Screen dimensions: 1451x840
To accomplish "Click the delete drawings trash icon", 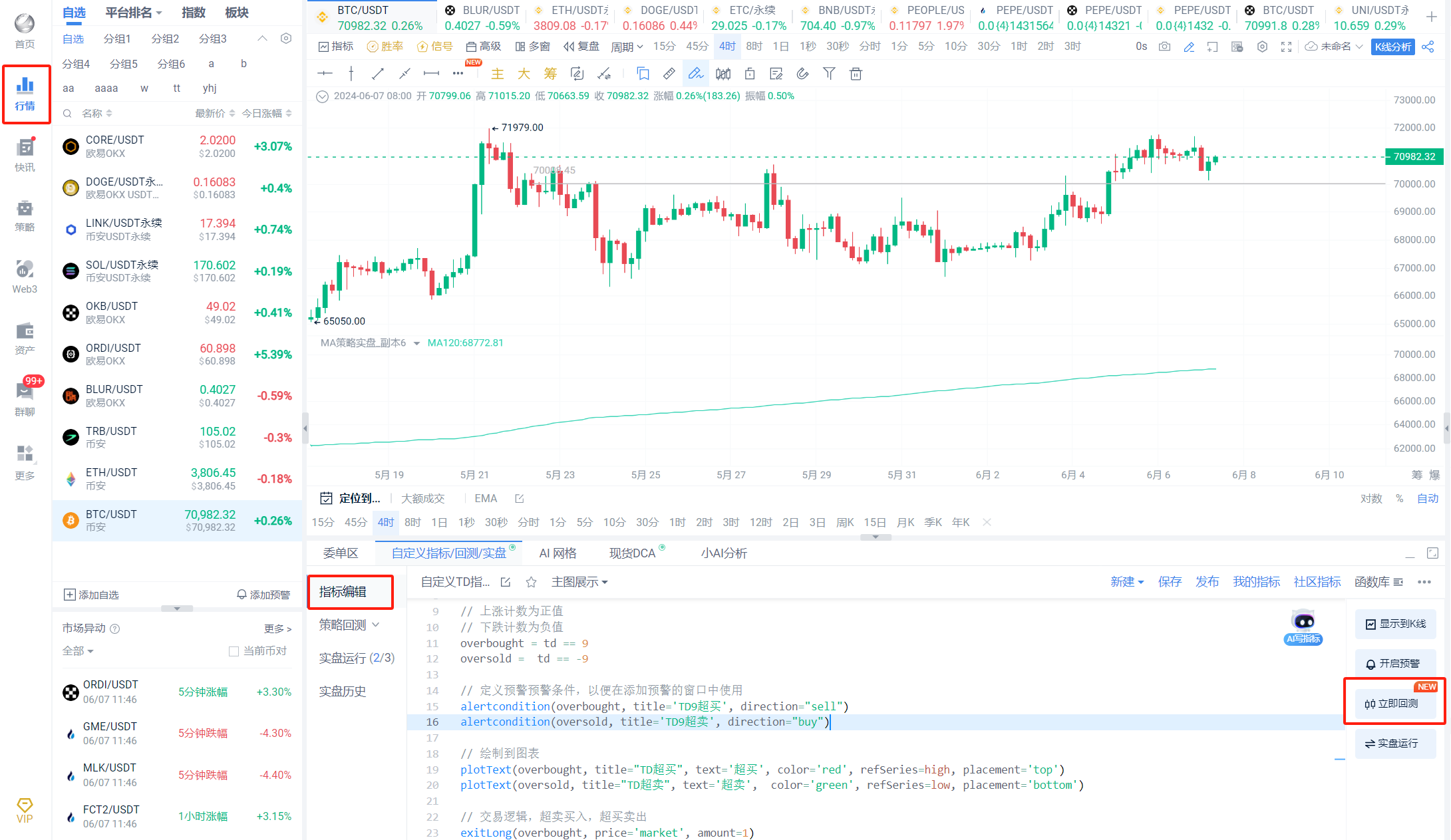I will [x=856, y=74].
